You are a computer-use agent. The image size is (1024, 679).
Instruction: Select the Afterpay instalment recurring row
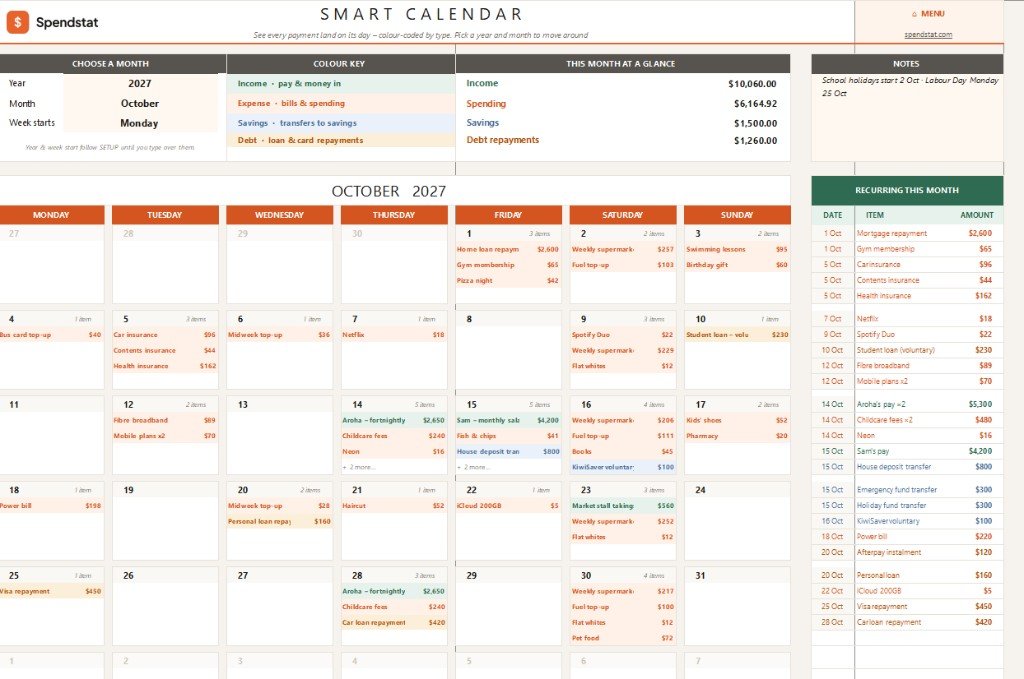(x=907, y=552)
